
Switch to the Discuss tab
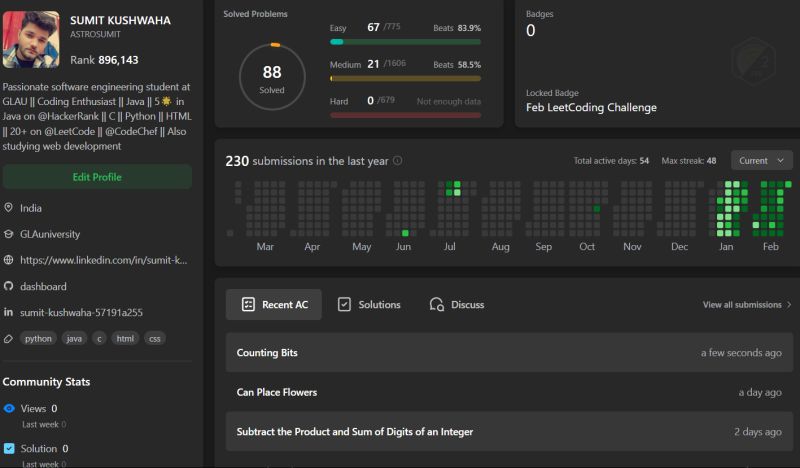[457, 304]
